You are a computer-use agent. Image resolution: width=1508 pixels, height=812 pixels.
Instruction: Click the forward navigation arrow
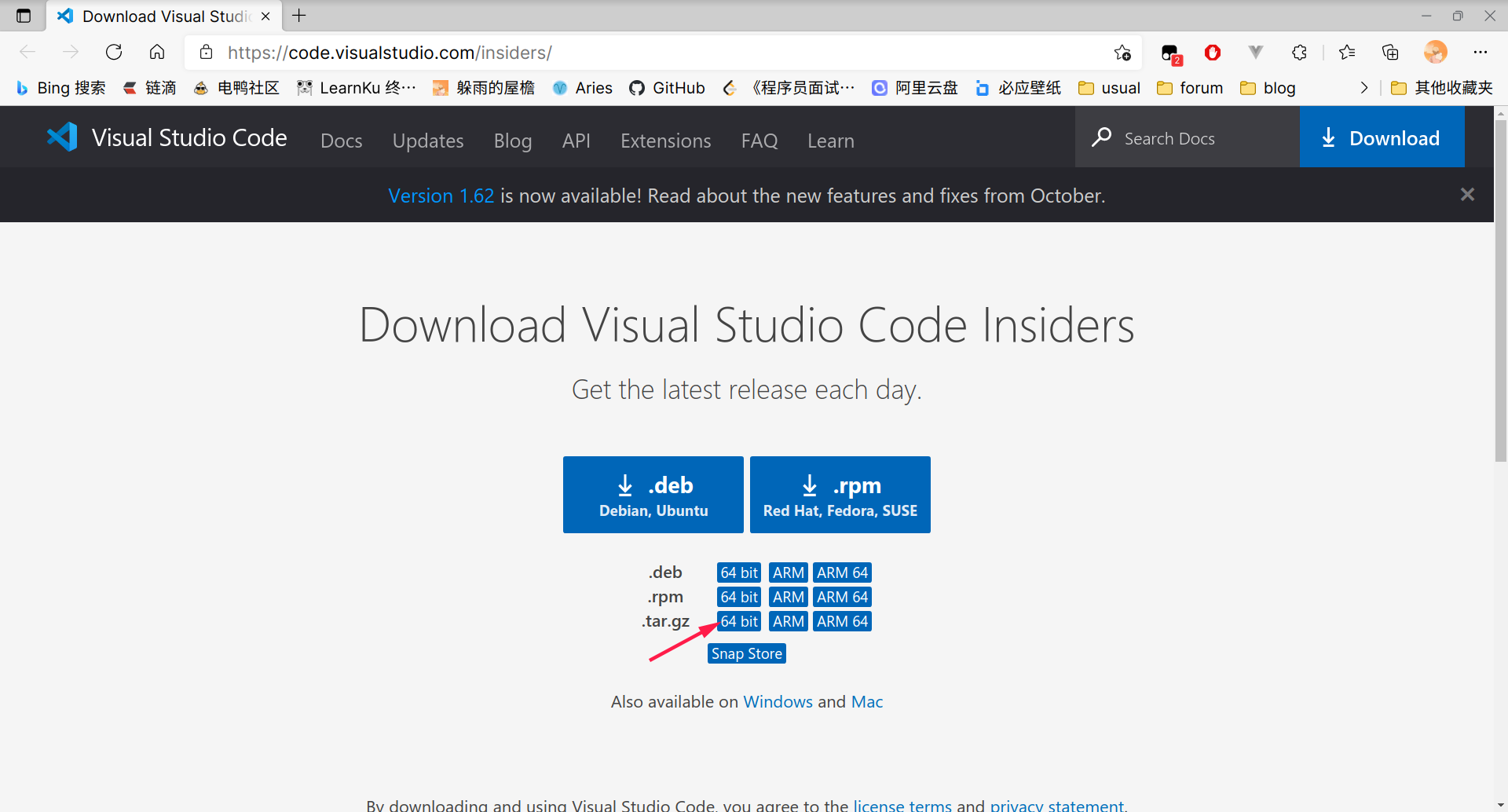[x=71, y=53]
